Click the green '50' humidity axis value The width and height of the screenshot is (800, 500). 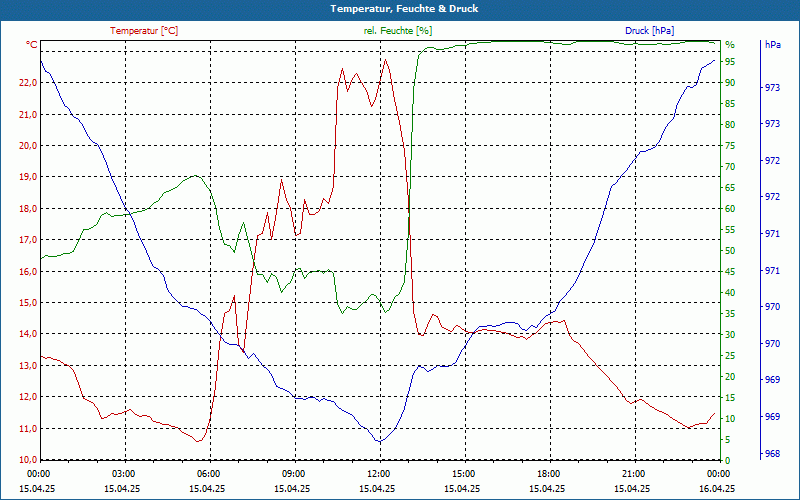click(730, 251)
